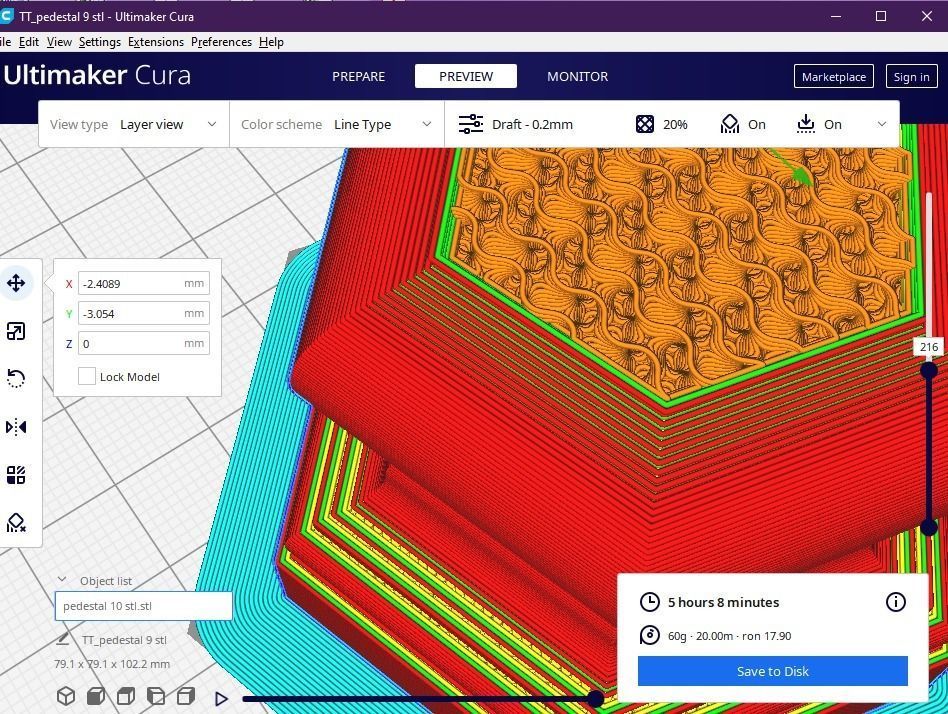Open the Color scheme dropdown
948x714 pixels.
click(x=337, y=124)
